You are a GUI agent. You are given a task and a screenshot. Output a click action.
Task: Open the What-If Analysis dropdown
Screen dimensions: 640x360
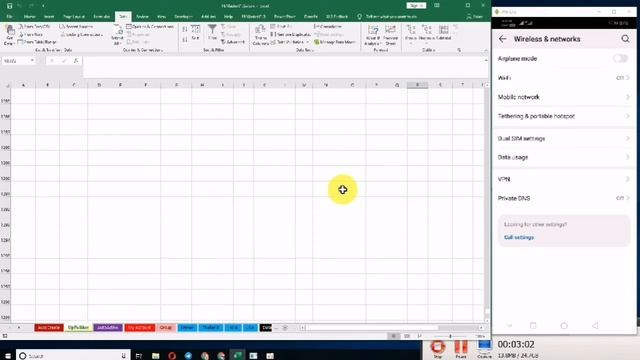[x=372, y=35]
